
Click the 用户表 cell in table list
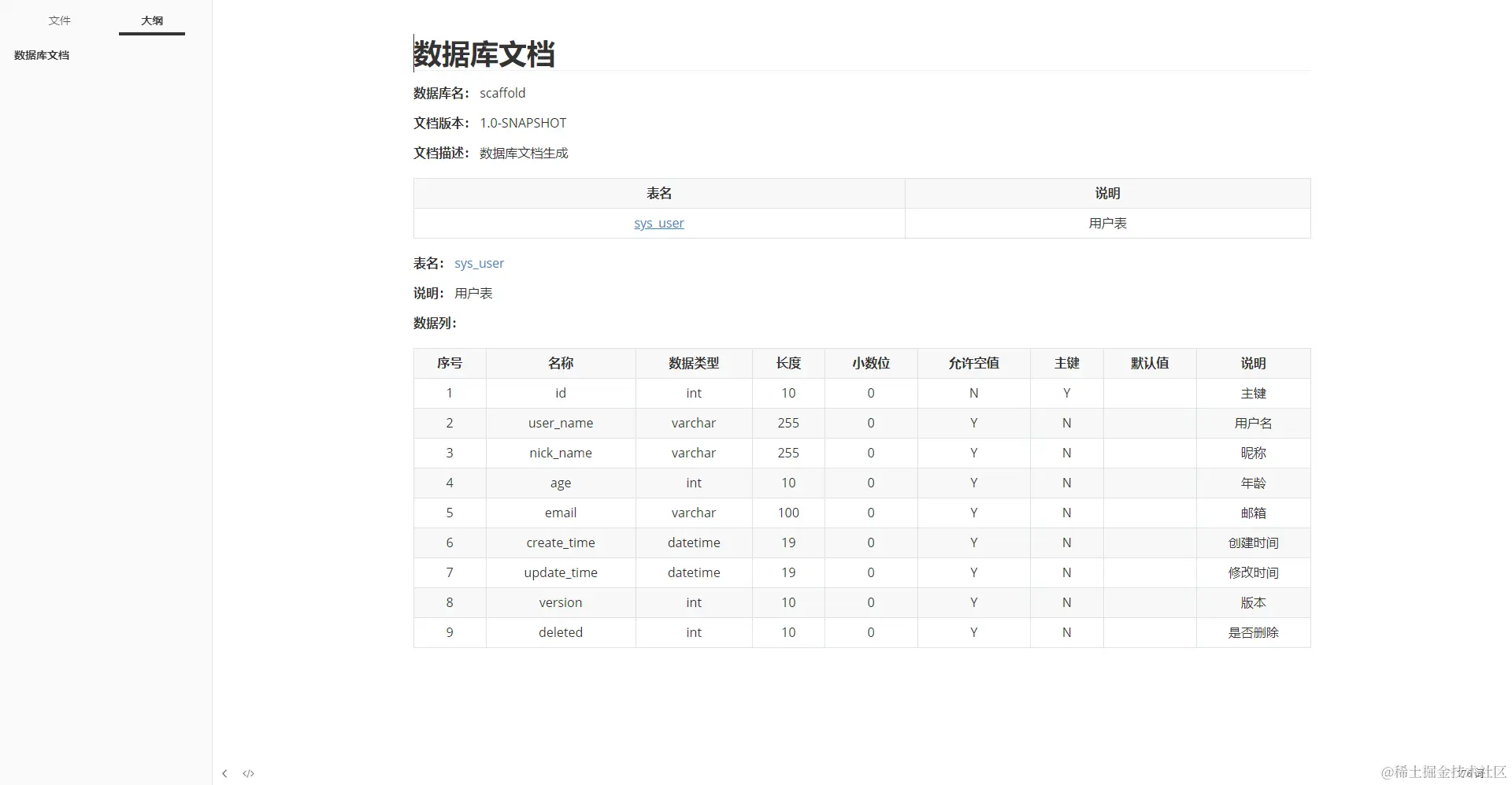tap(1107, 223)
